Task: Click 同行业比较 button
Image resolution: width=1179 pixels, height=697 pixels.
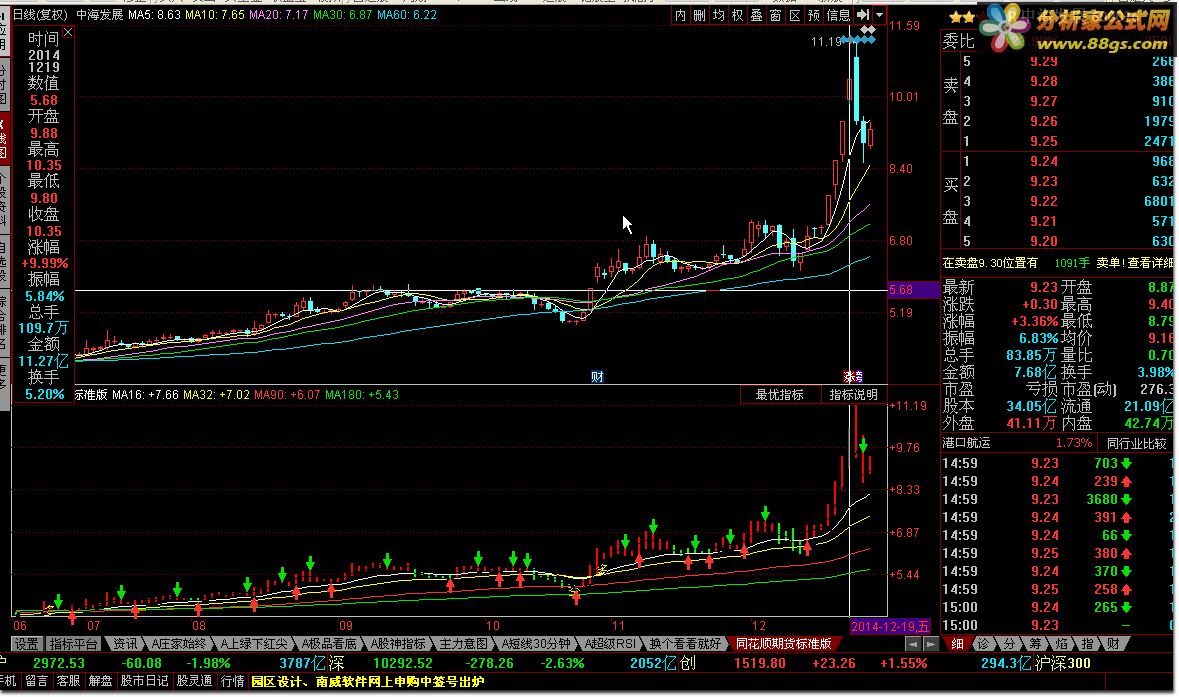Action: (x=1136, y=443)
